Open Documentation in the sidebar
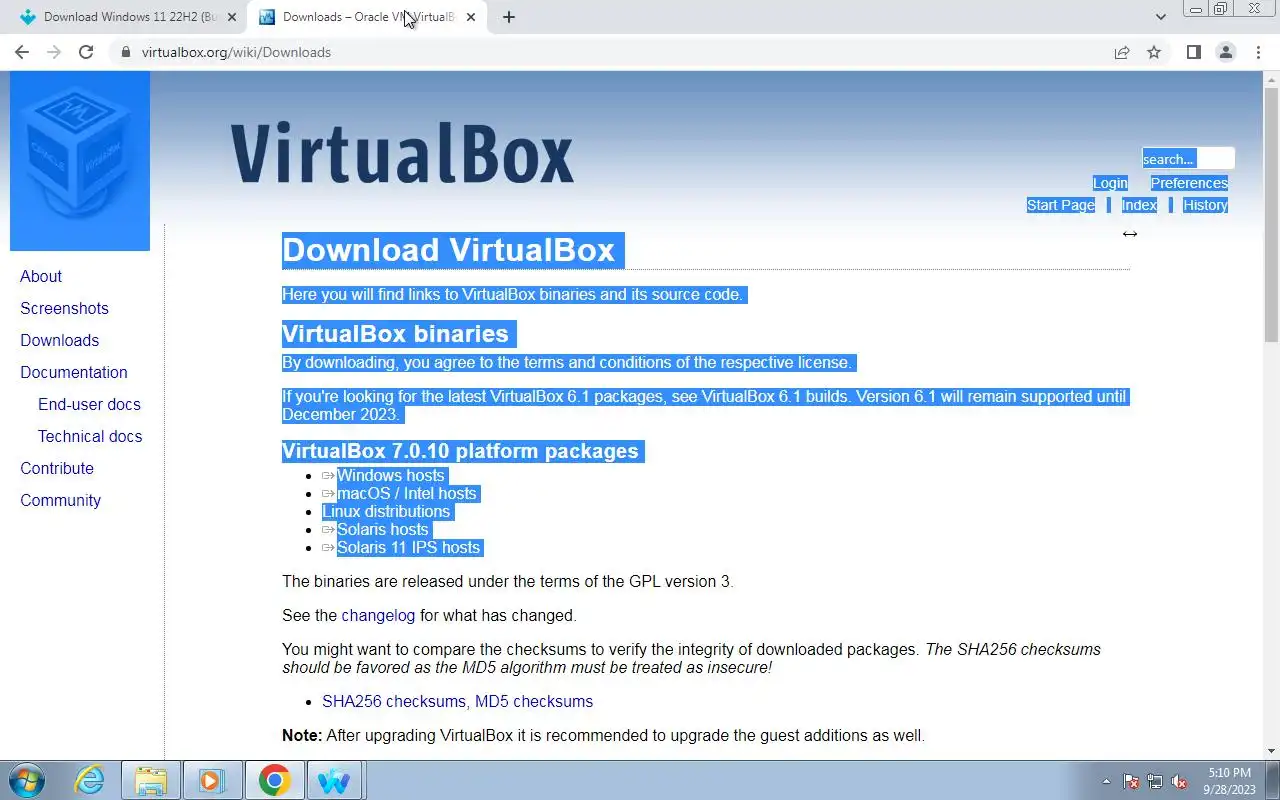Viewport: 1280px width, 800px height. tap(74, 372)
